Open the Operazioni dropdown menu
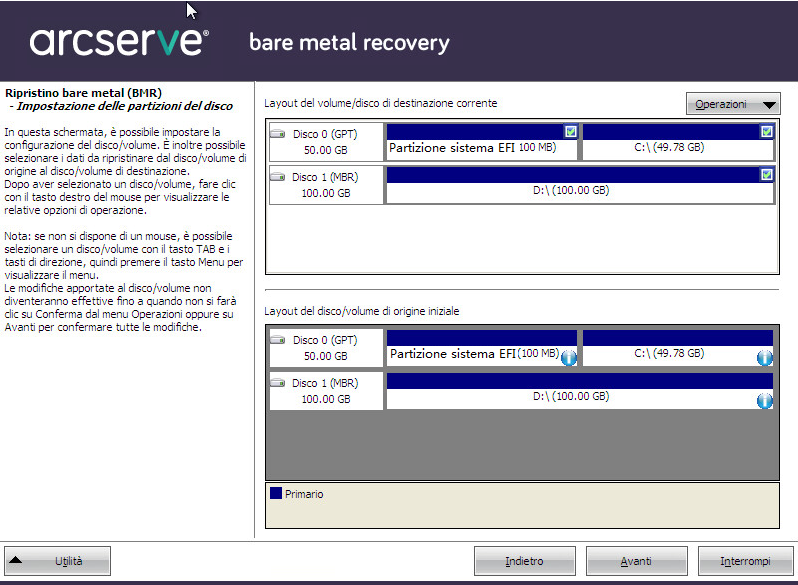This screenshot has height=585, width=798. pyautogui.click(x=732, y=104)
